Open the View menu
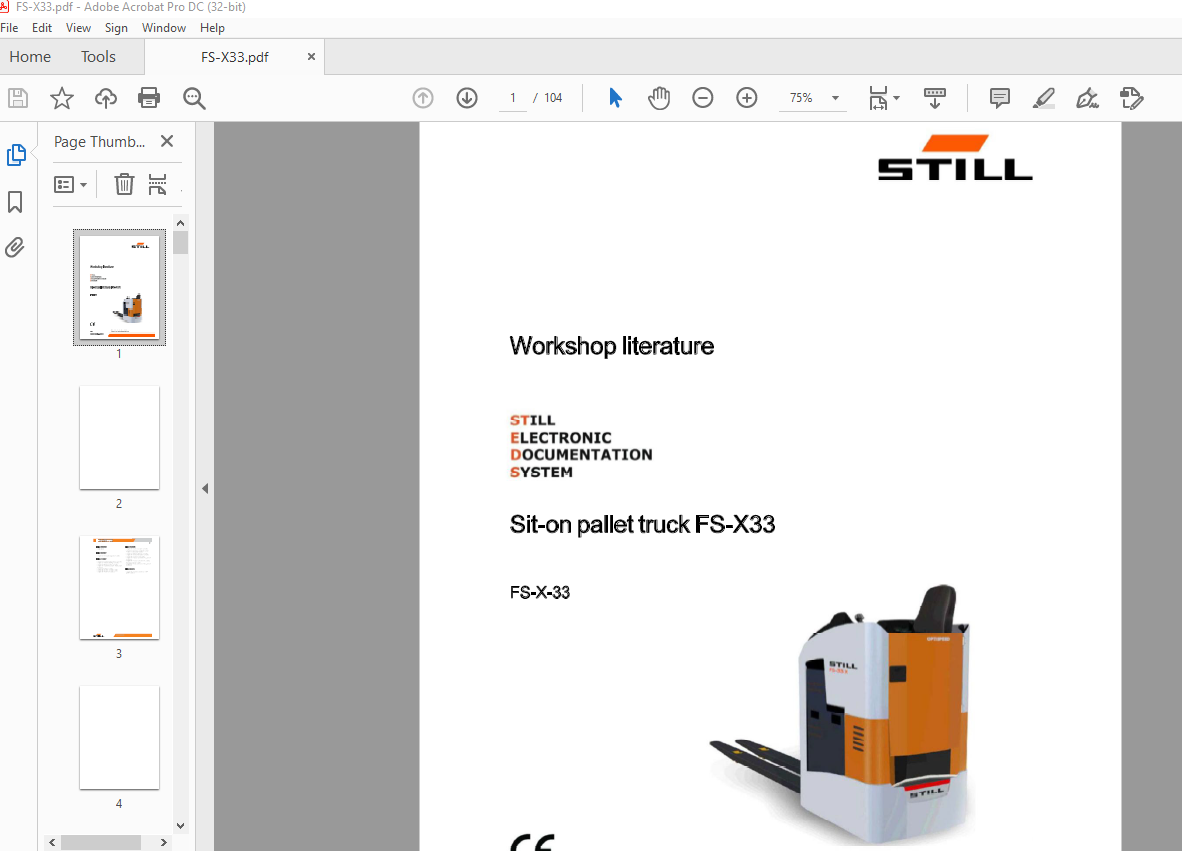Viewport: 1182px width, 851px height. pyautogui.click(x=78, y=28)
